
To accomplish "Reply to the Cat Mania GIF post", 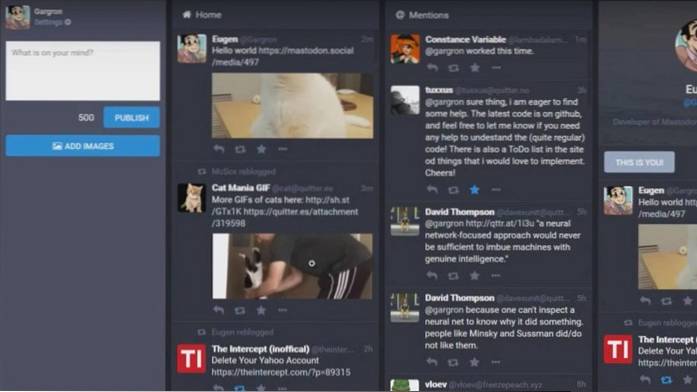I will point(218,310).
